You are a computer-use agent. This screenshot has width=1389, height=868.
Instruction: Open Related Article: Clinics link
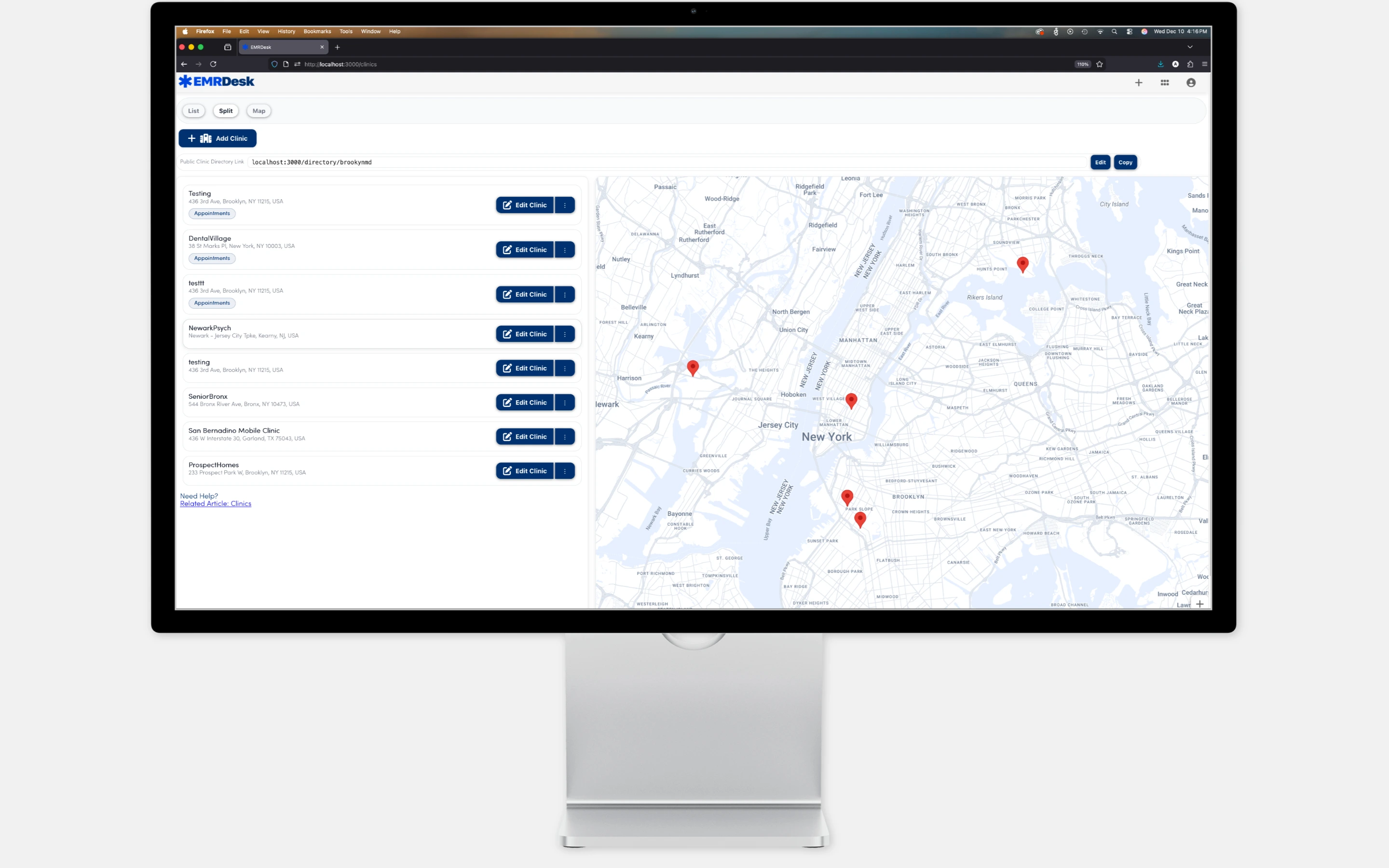click(x=216, y=503)
